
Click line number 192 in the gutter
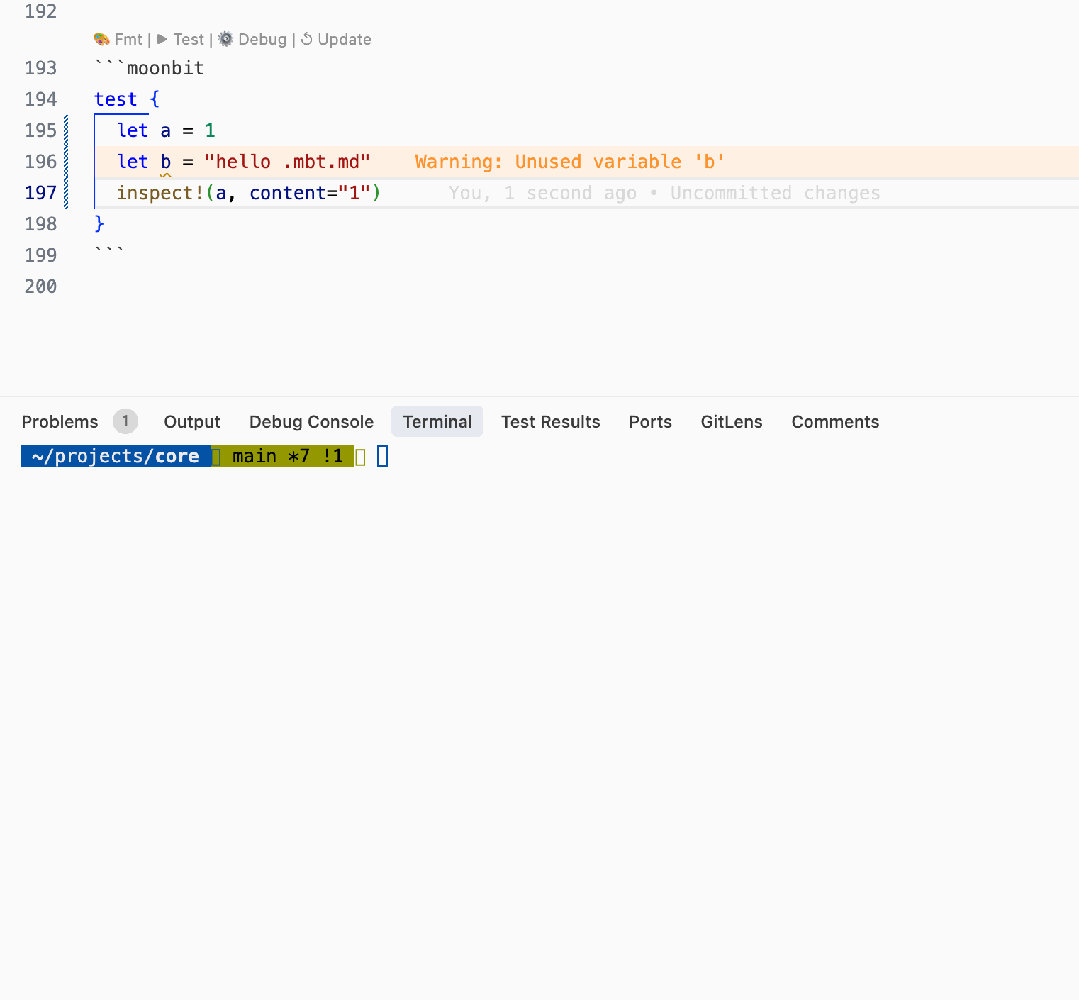click(41, 12)
